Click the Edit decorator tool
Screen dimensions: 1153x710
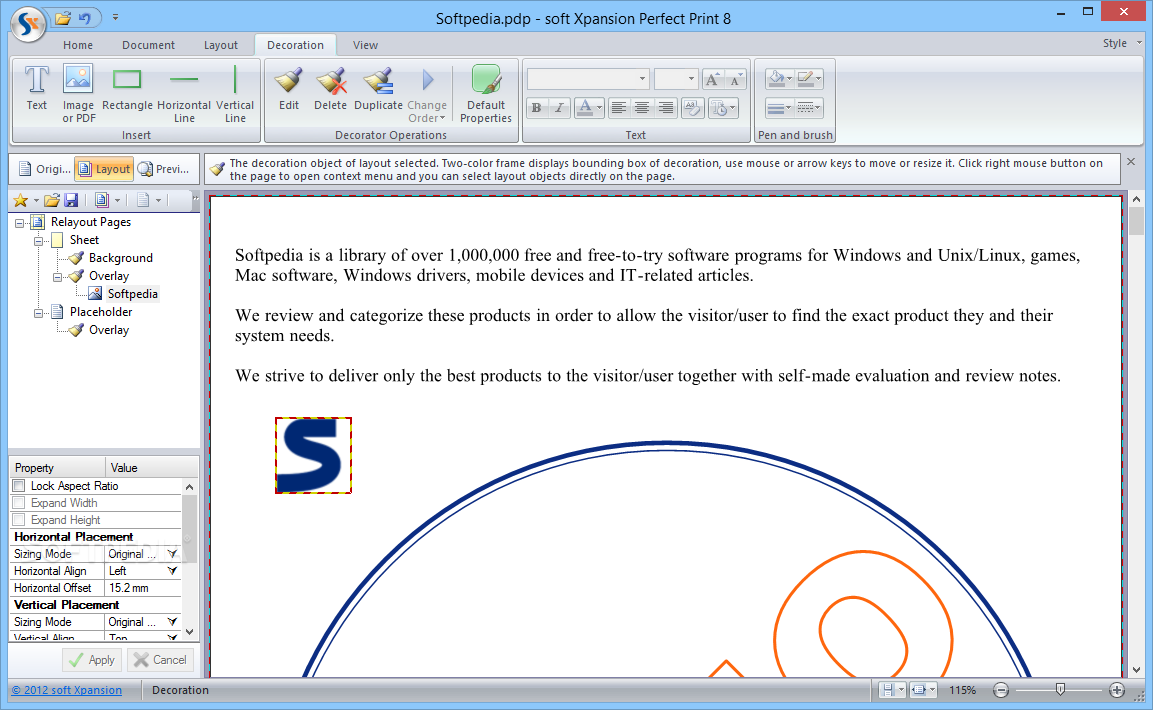click(x=289, y=89)
